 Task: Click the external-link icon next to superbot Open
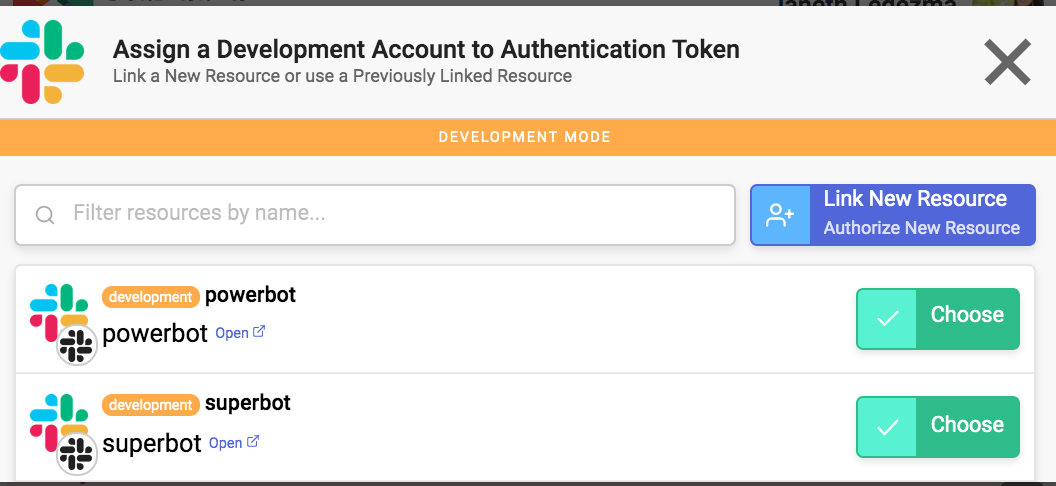(252, 442)
